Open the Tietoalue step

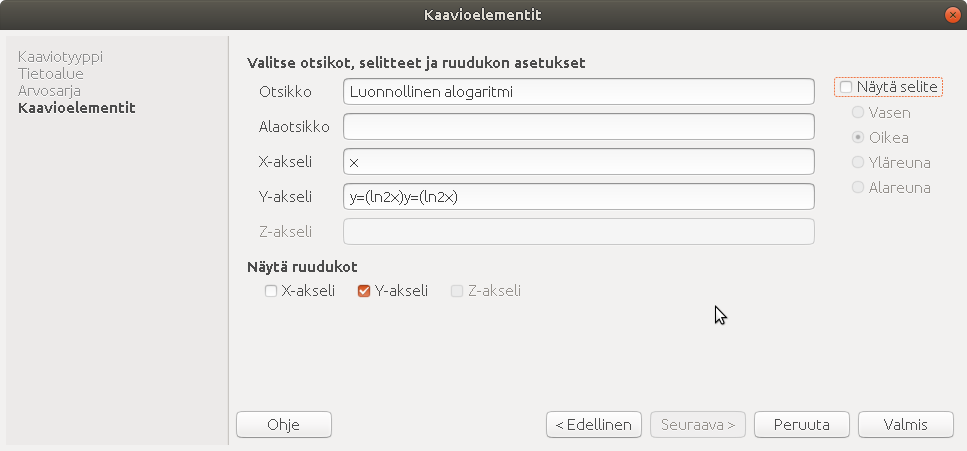[x=51, y=74]
